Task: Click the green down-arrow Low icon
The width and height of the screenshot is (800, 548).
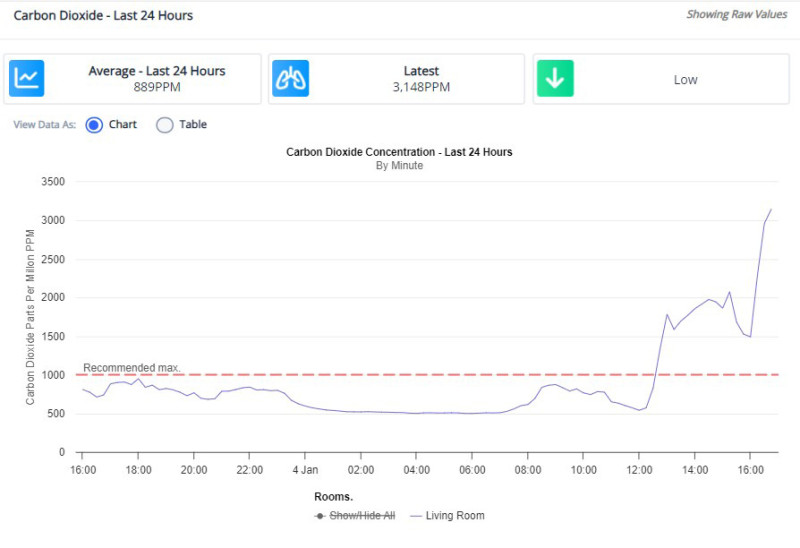Action: pyautogui.click(x=555, y=79)
